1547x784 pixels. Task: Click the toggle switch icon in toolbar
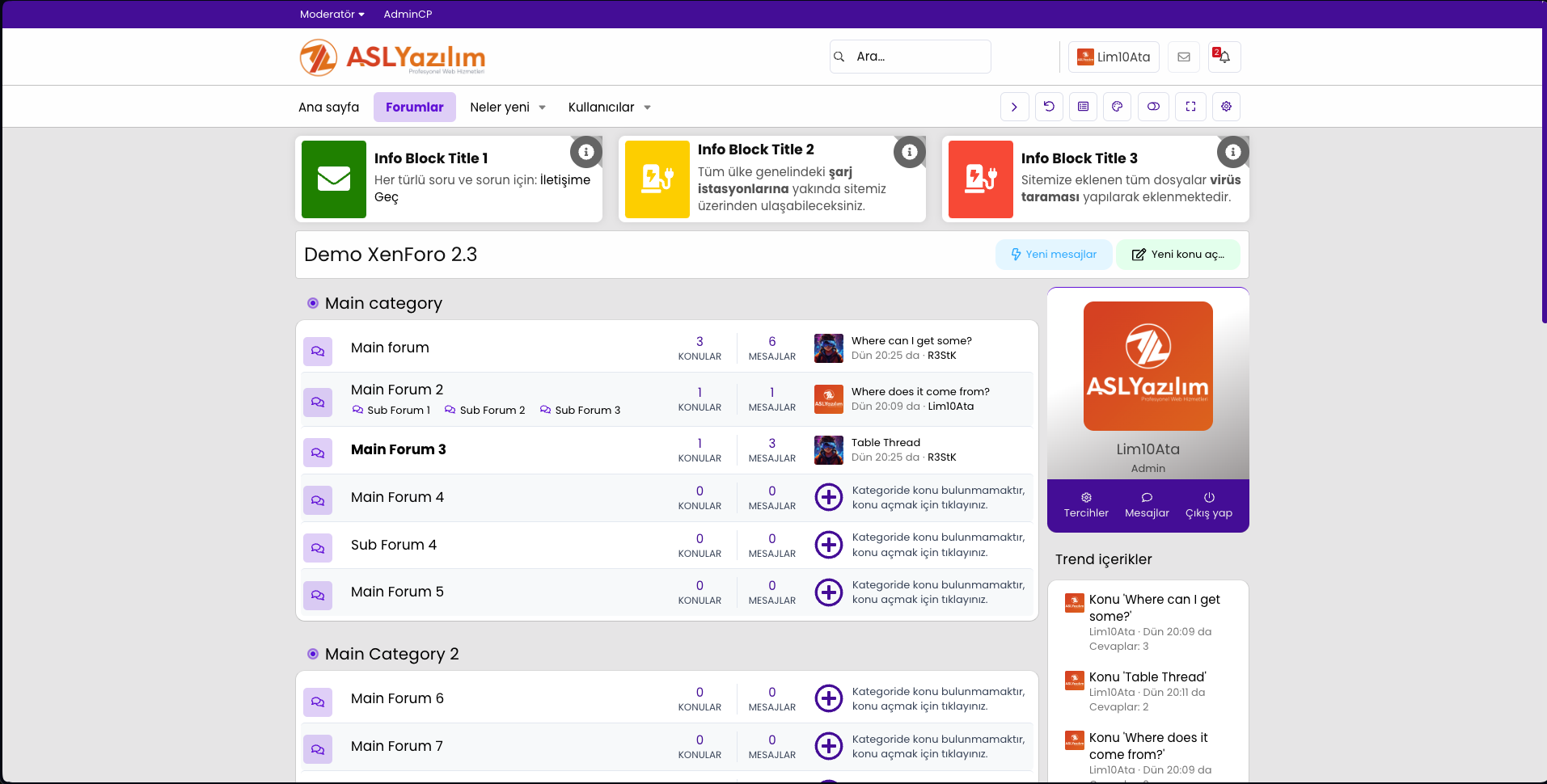click(1153, 107)
